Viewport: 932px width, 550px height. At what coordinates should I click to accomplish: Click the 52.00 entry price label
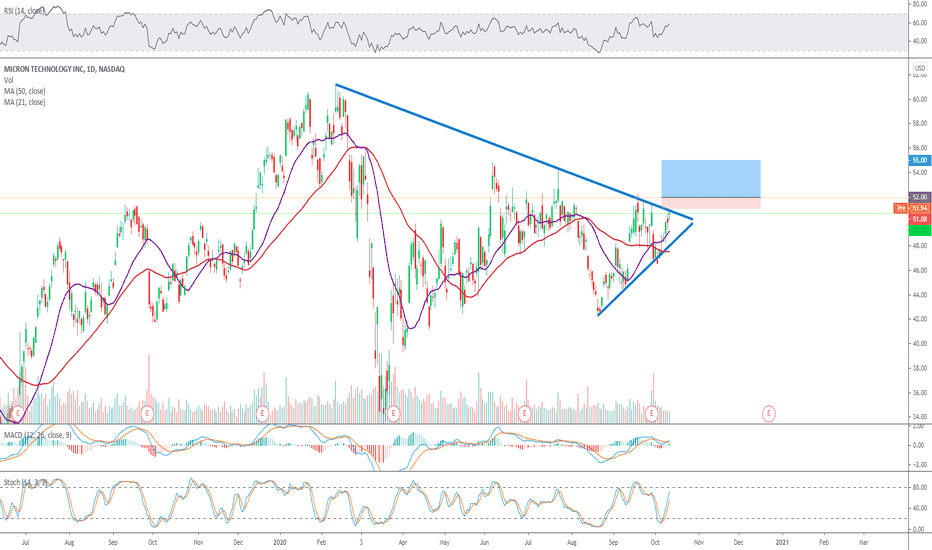click(x=920, y=197)
